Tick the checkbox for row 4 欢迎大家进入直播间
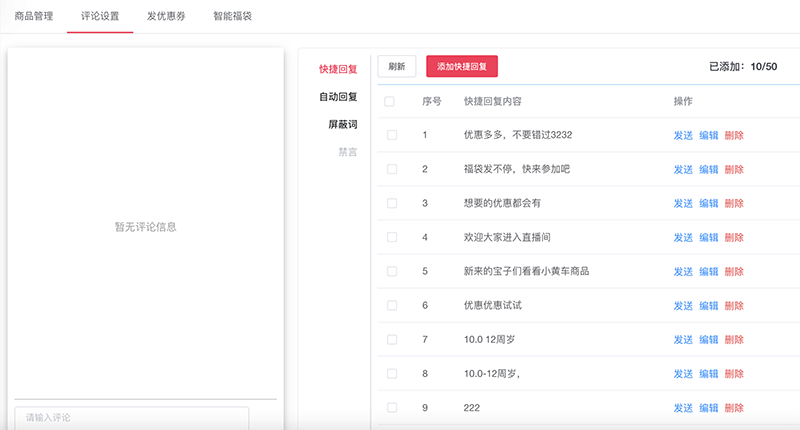 pos(392,237)
